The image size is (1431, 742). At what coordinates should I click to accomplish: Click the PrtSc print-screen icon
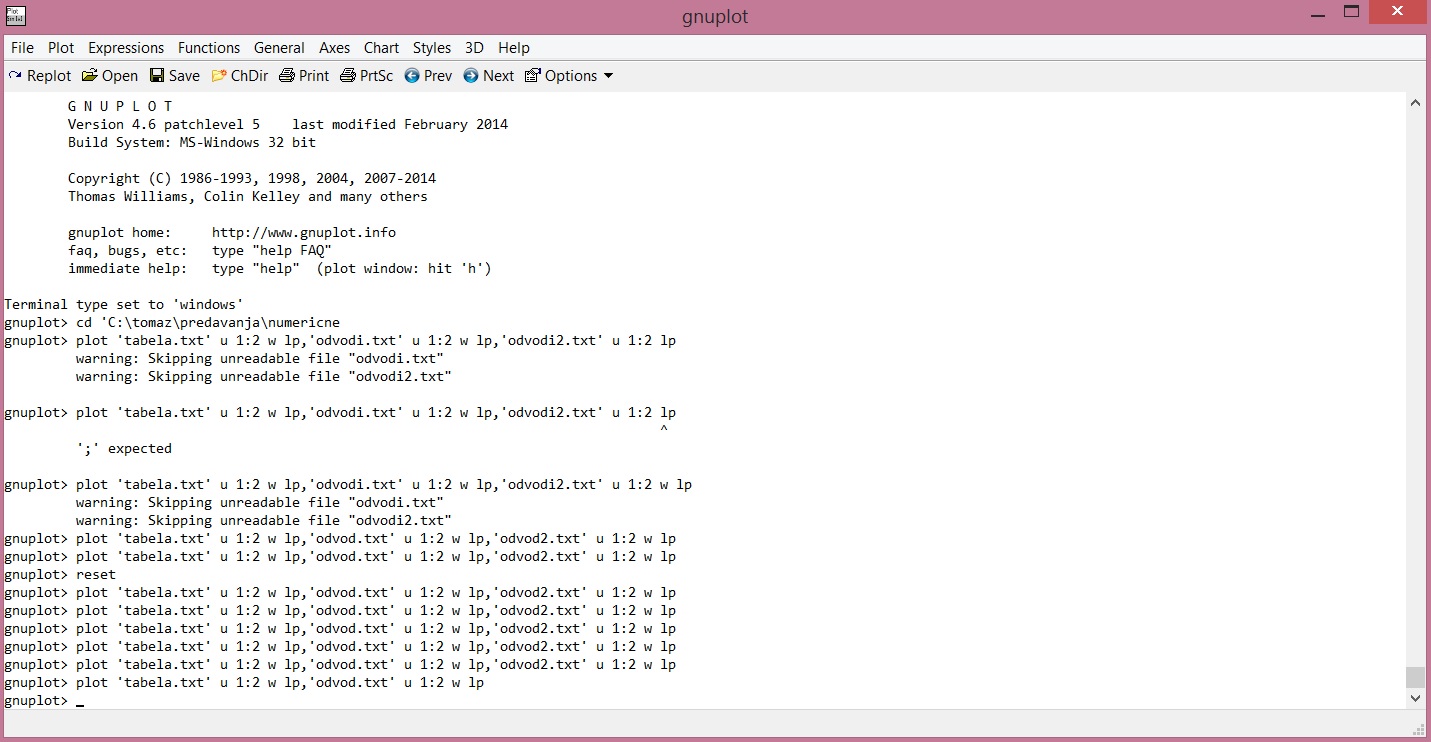pos(348,76)
